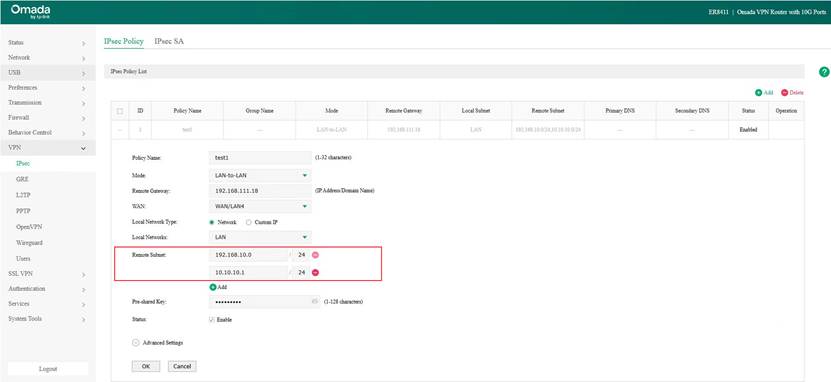The height and width of the screenshot is (382, 831).
Task: Click the remote subnet field 192.168.10.0
Action: point(249,255)
